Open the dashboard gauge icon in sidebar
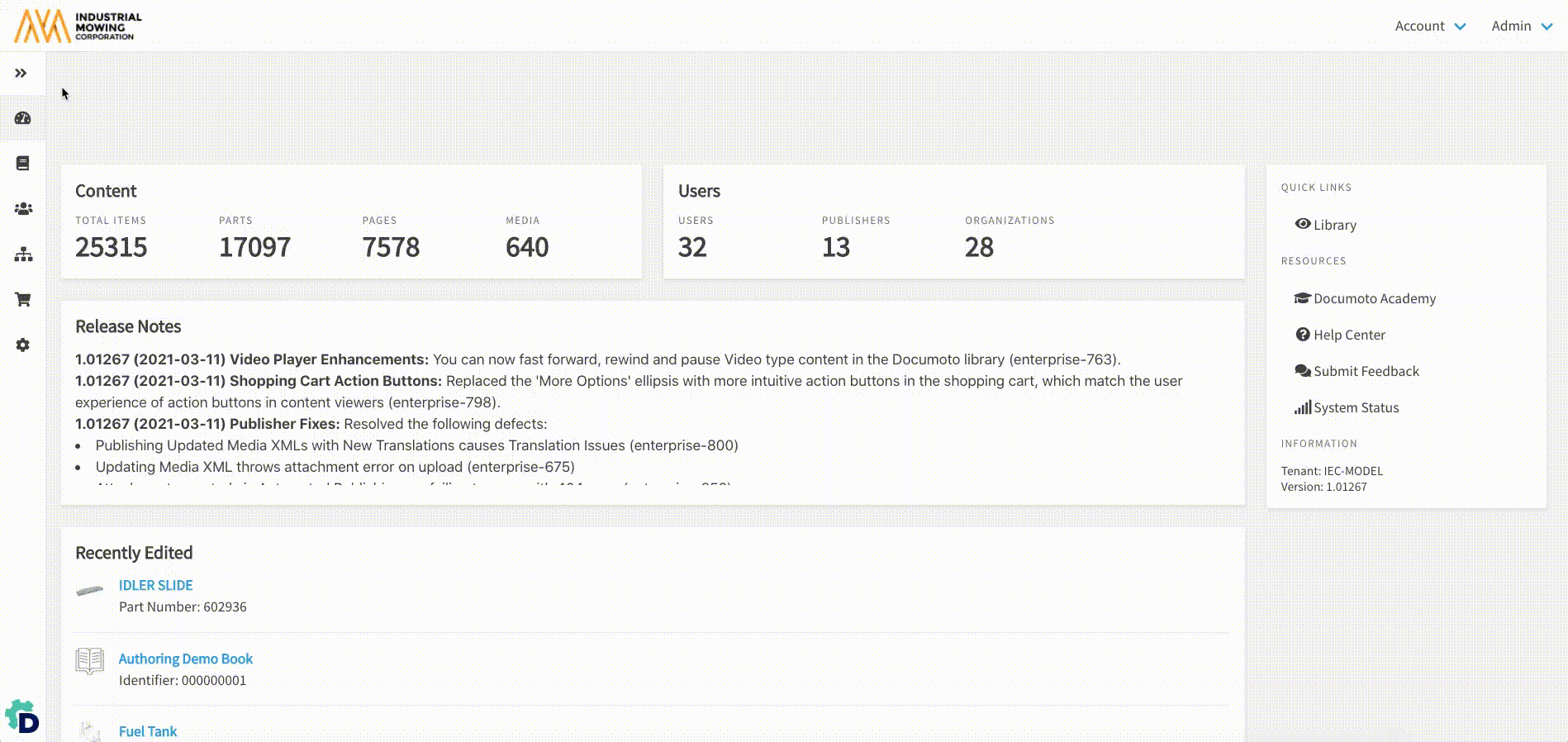Image resolution: width=1568 pixels, height=742 pixels. coord(23,118)
